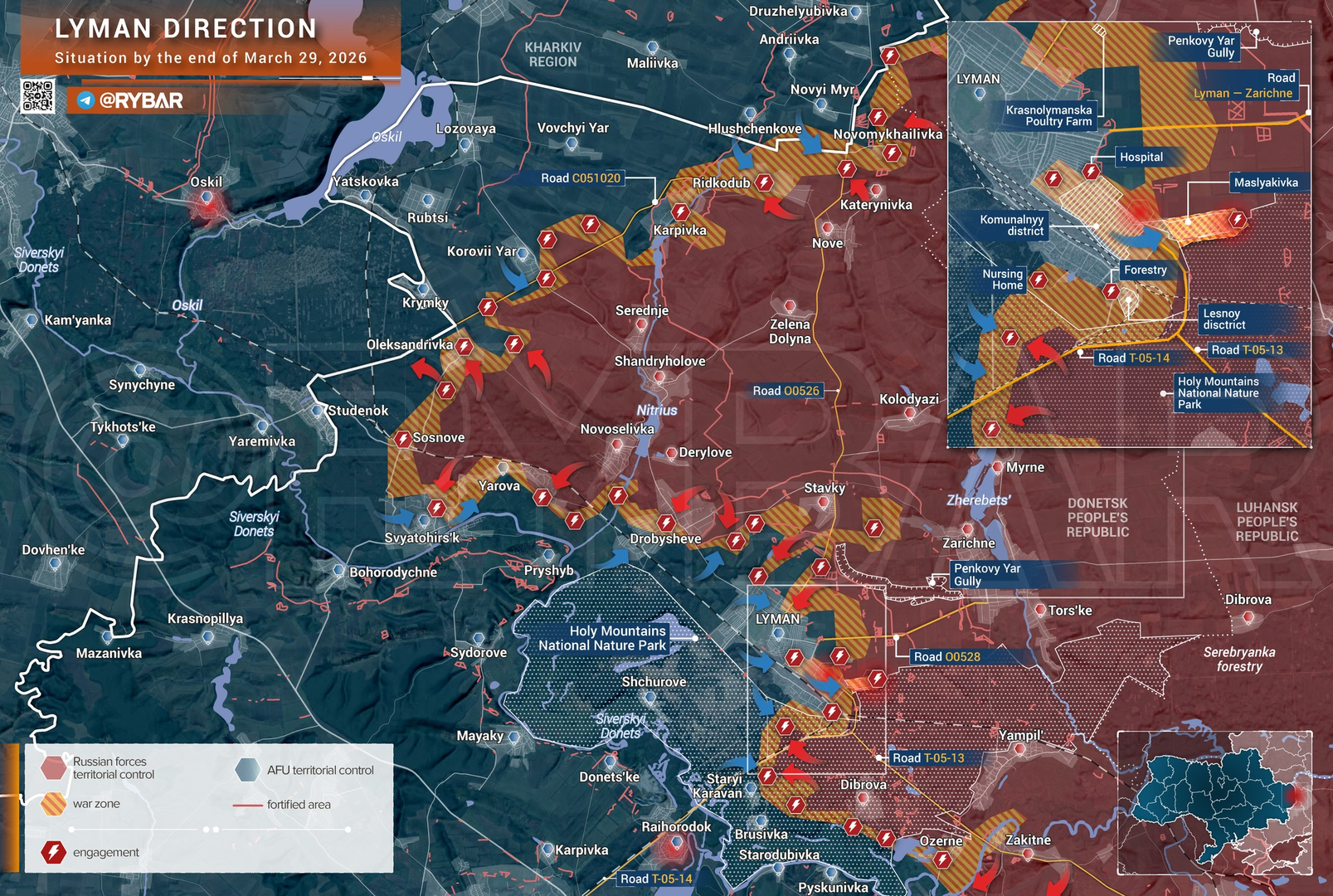1333x896 pixels.
Task: Click the Telegram icon beside @RYBAR
Action: point(85,101)
